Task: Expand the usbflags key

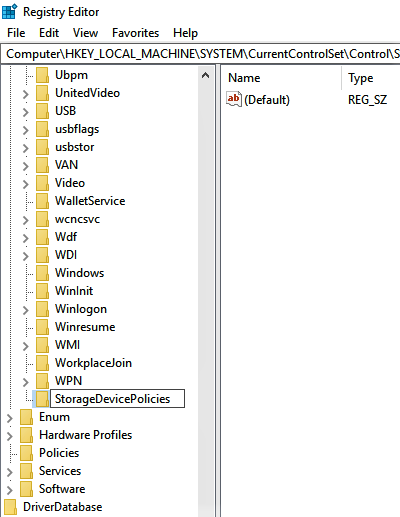Action: 26,130
